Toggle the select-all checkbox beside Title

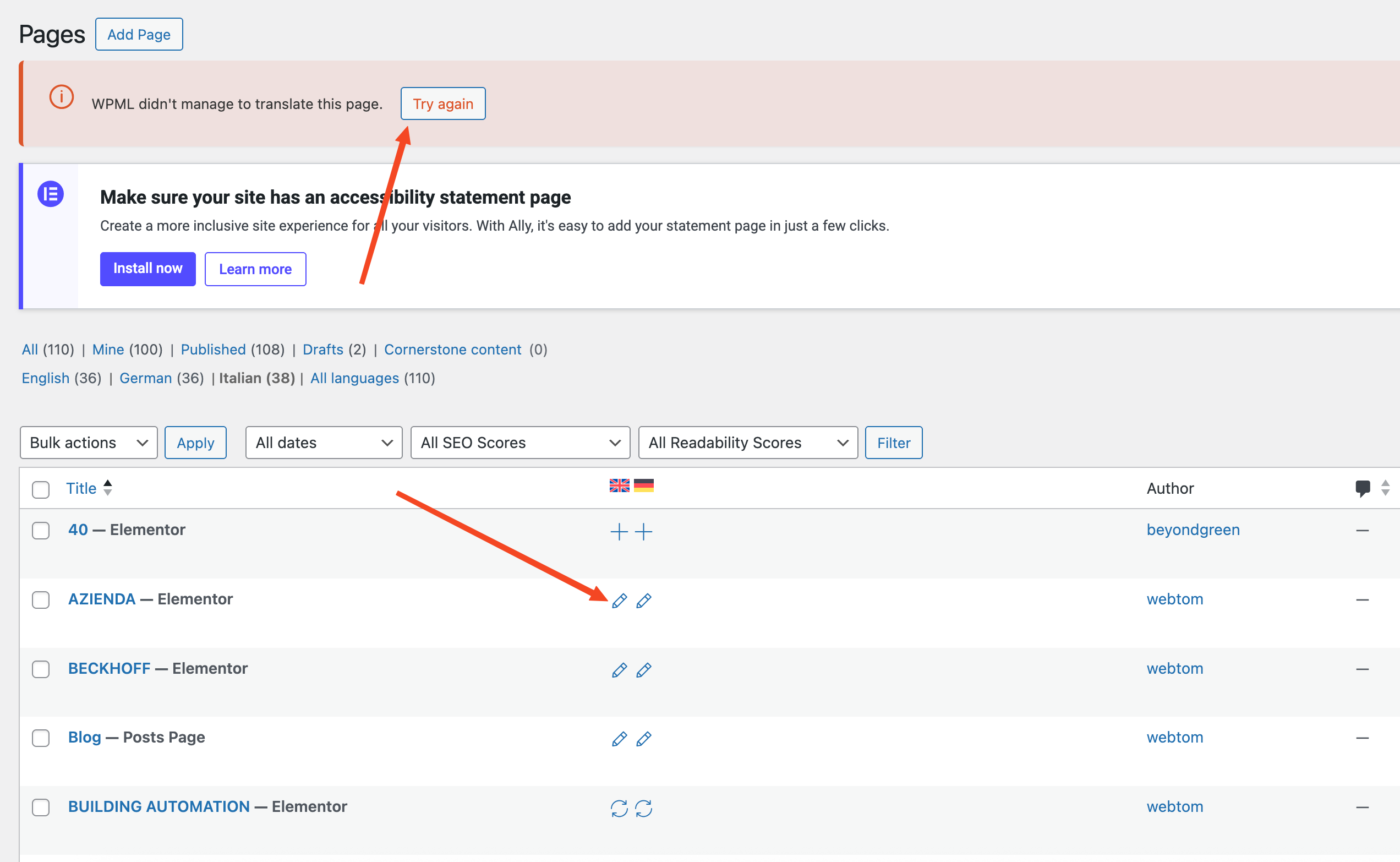[41, 489]
